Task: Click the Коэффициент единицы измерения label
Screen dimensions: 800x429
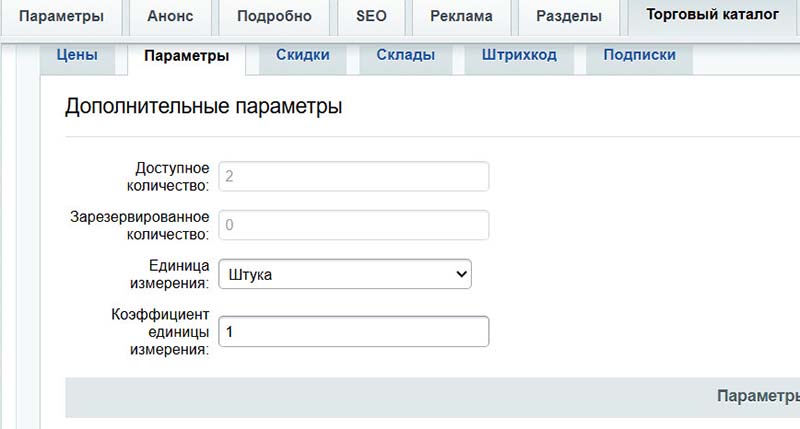Action: [160, 332]
